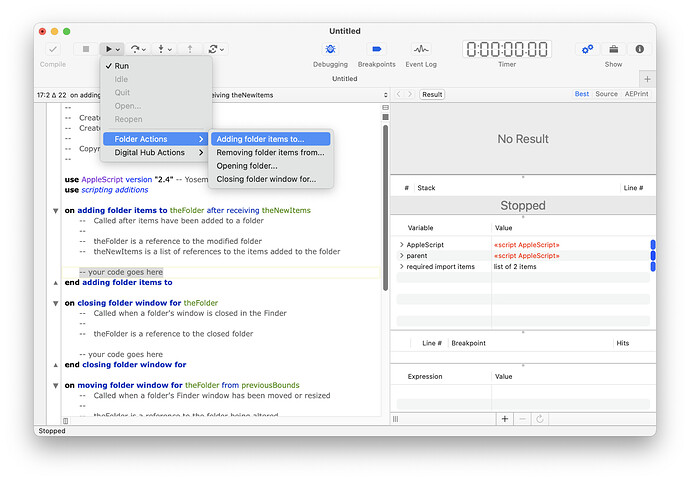Select the Untitled document tab
Viewport: 690px width, 481px height.
(345, 79)
